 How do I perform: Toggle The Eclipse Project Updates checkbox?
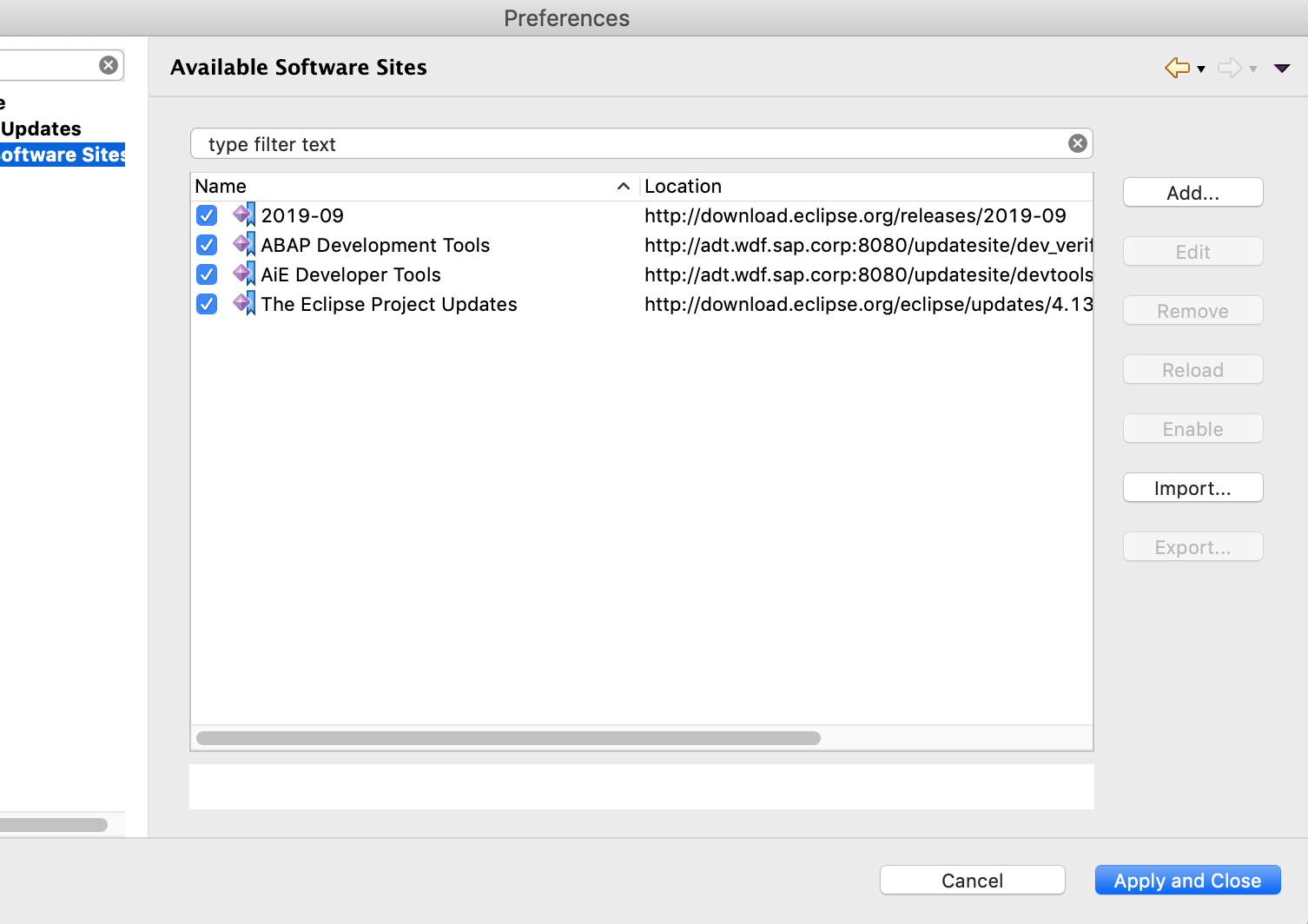coord(207,304)
